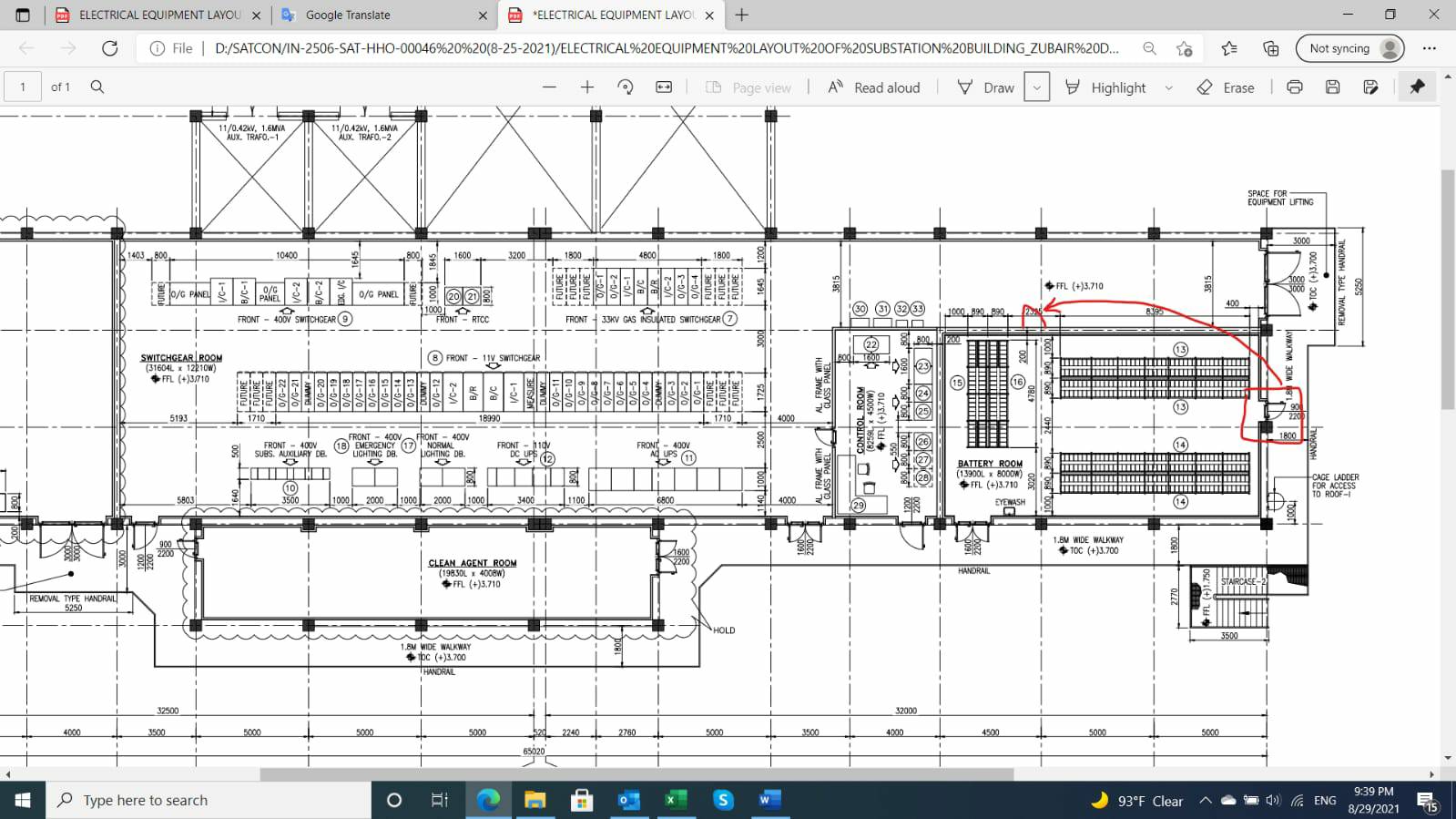Image resolution: width=1456 pixels, height=819 pixels.
Task: Click the Not syncing profile button
Action: point(1349,48)
